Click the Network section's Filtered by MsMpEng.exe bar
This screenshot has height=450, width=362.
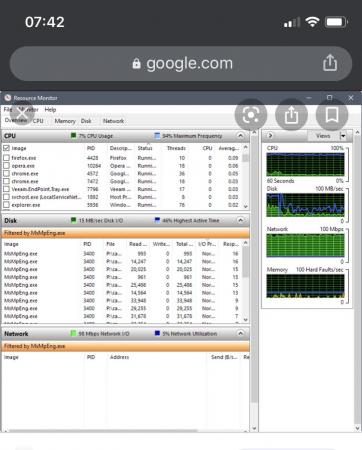point(126,346)
